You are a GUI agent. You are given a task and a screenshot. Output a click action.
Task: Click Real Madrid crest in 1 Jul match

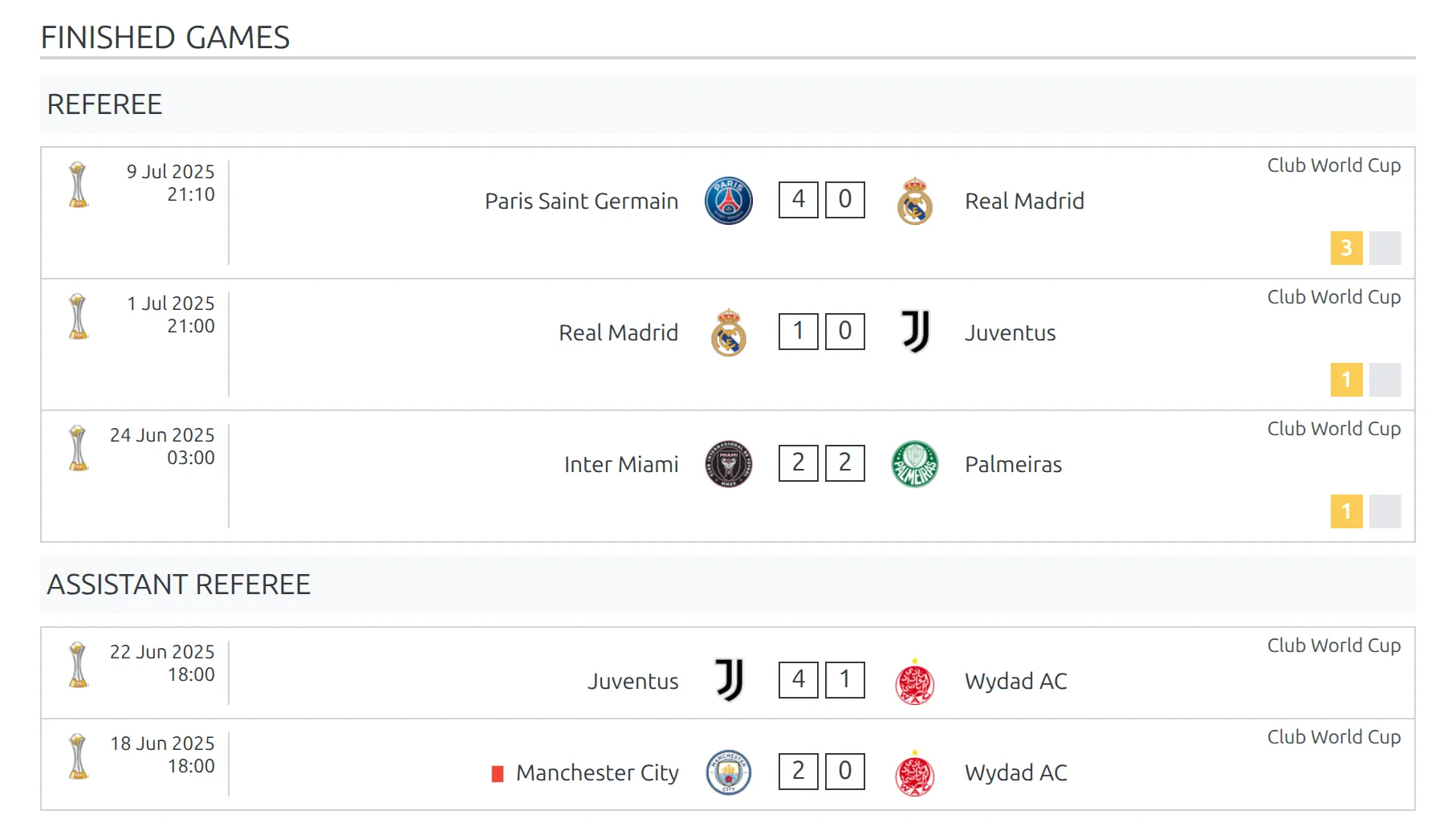coord(728,332)
